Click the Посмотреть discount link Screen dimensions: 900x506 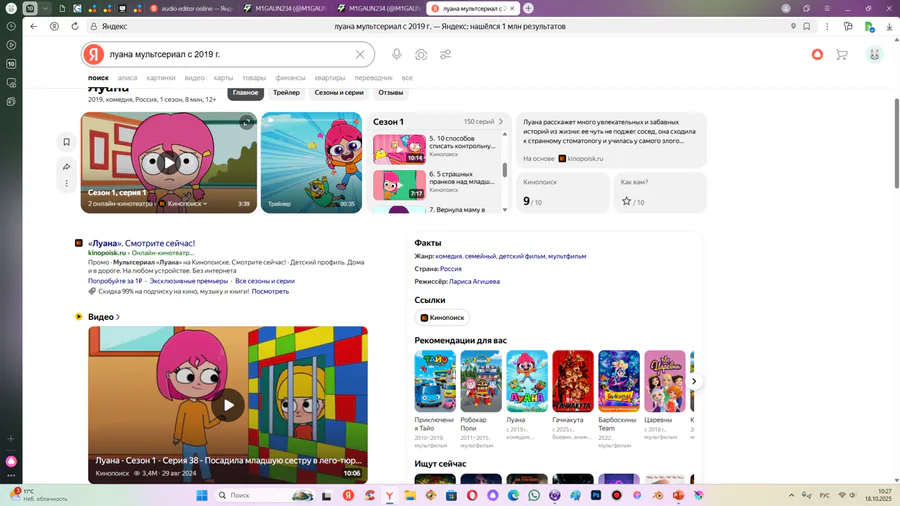[x=270, y=291]
